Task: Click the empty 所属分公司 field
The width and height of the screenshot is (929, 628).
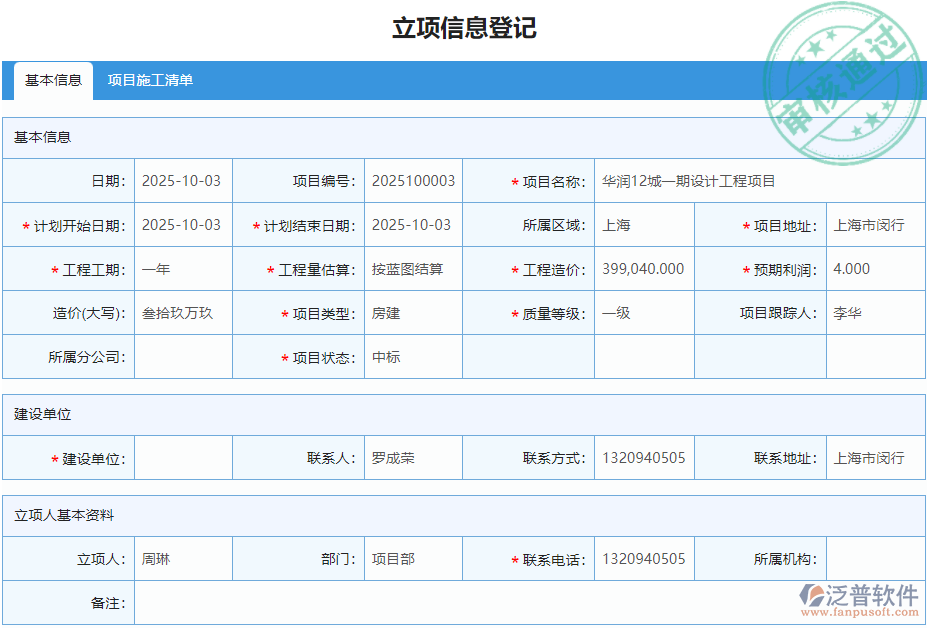Action: click(183, 356)
